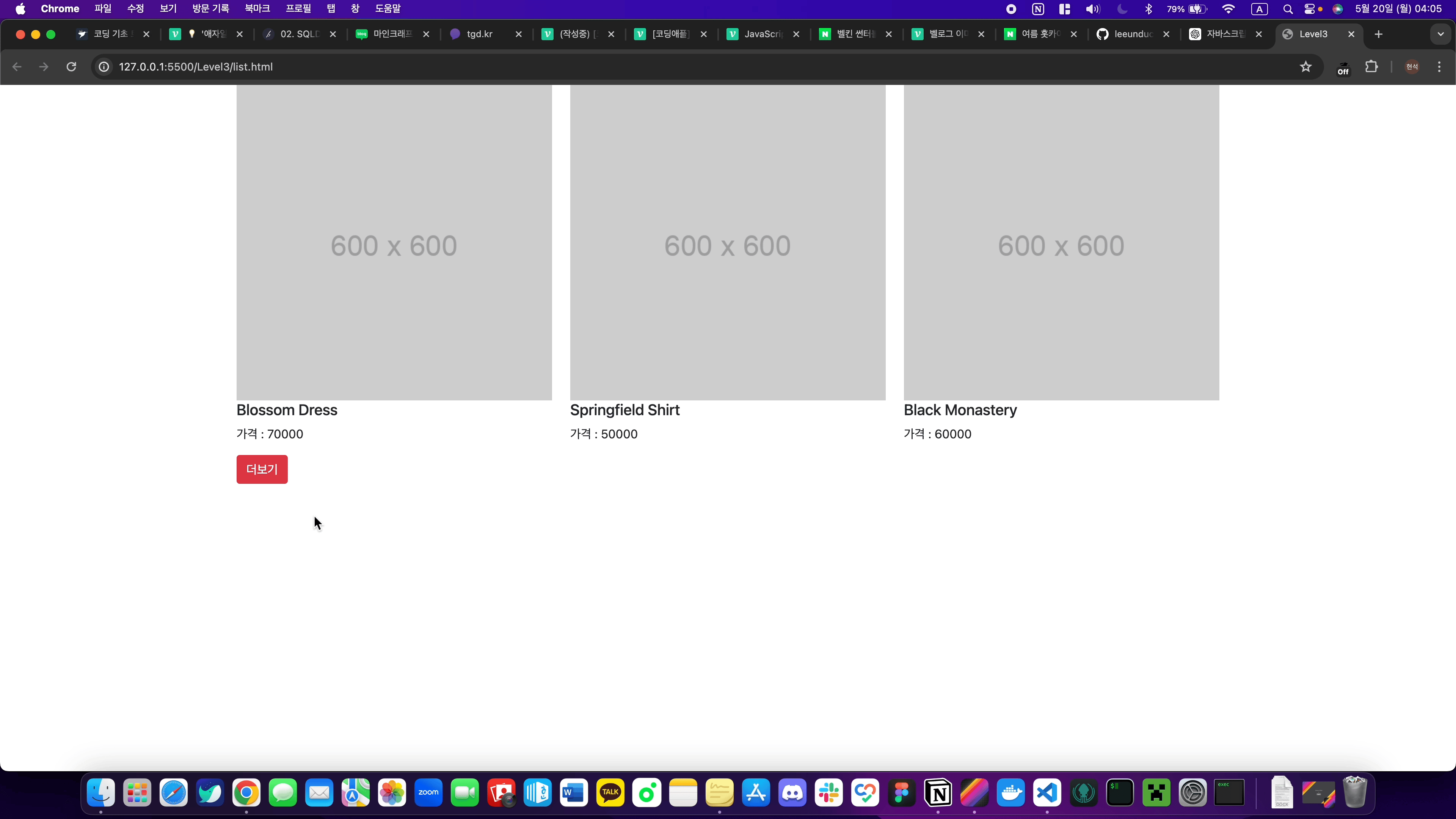Toggle the macOS Control Center icon
Viewport: 1456px width, 819px height.
click(x=1309, y=8)
